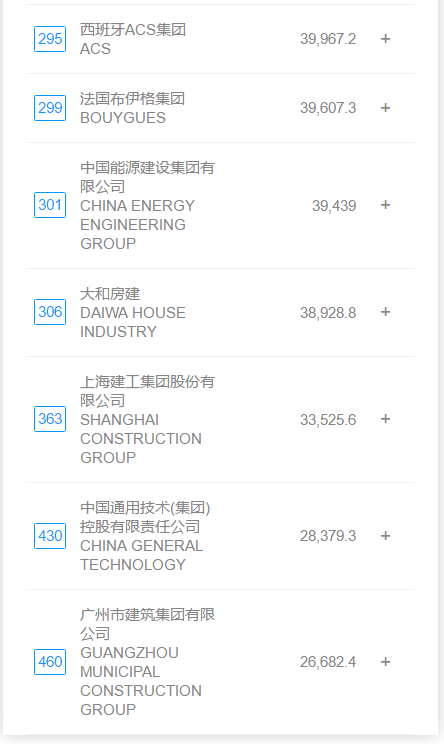Expand China General Technology plus icon

pyautogui.click(x=386, y=536)
